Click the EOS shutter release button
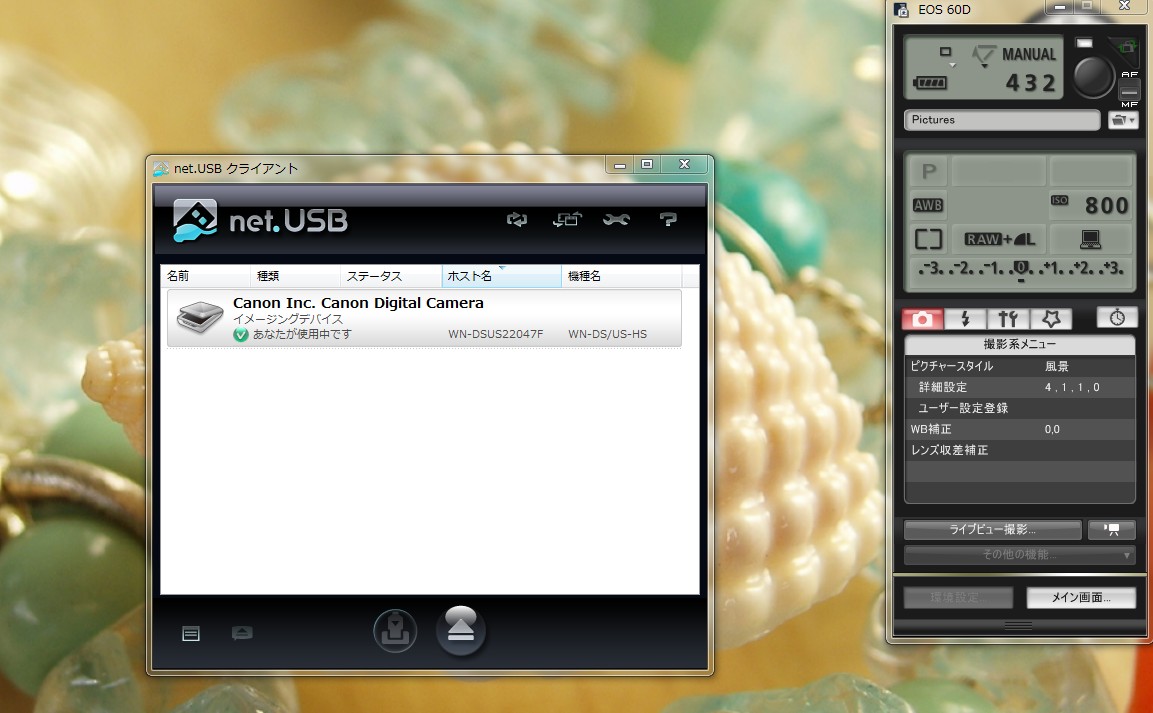 [1093, 76]
